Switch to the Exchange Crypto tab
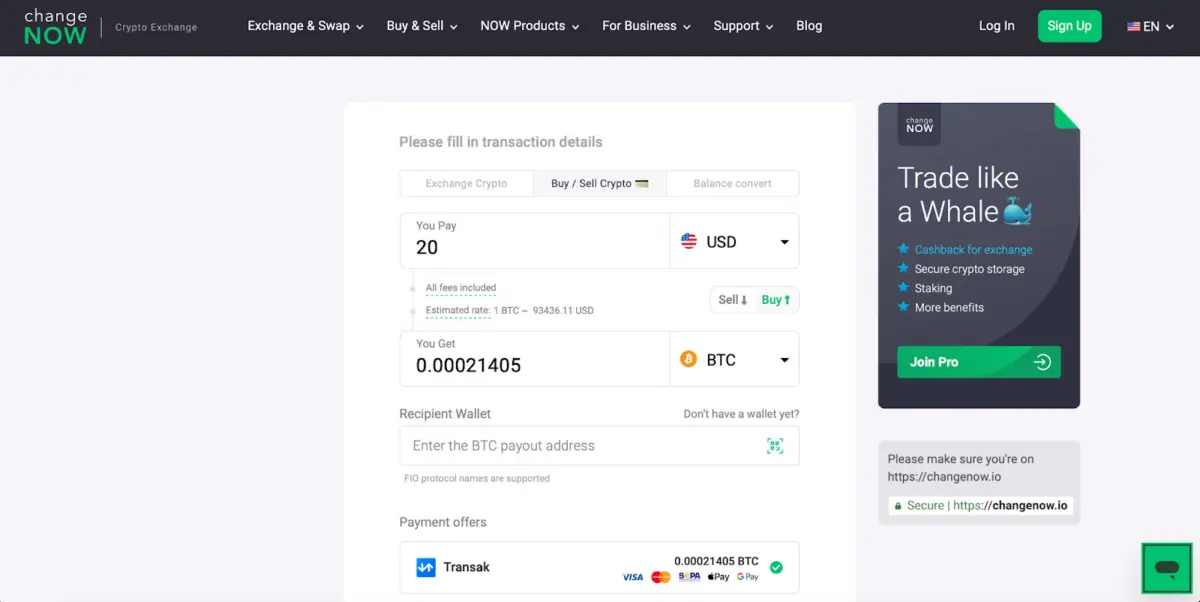Screen dimensions: 1200x602 coord(466,183)
